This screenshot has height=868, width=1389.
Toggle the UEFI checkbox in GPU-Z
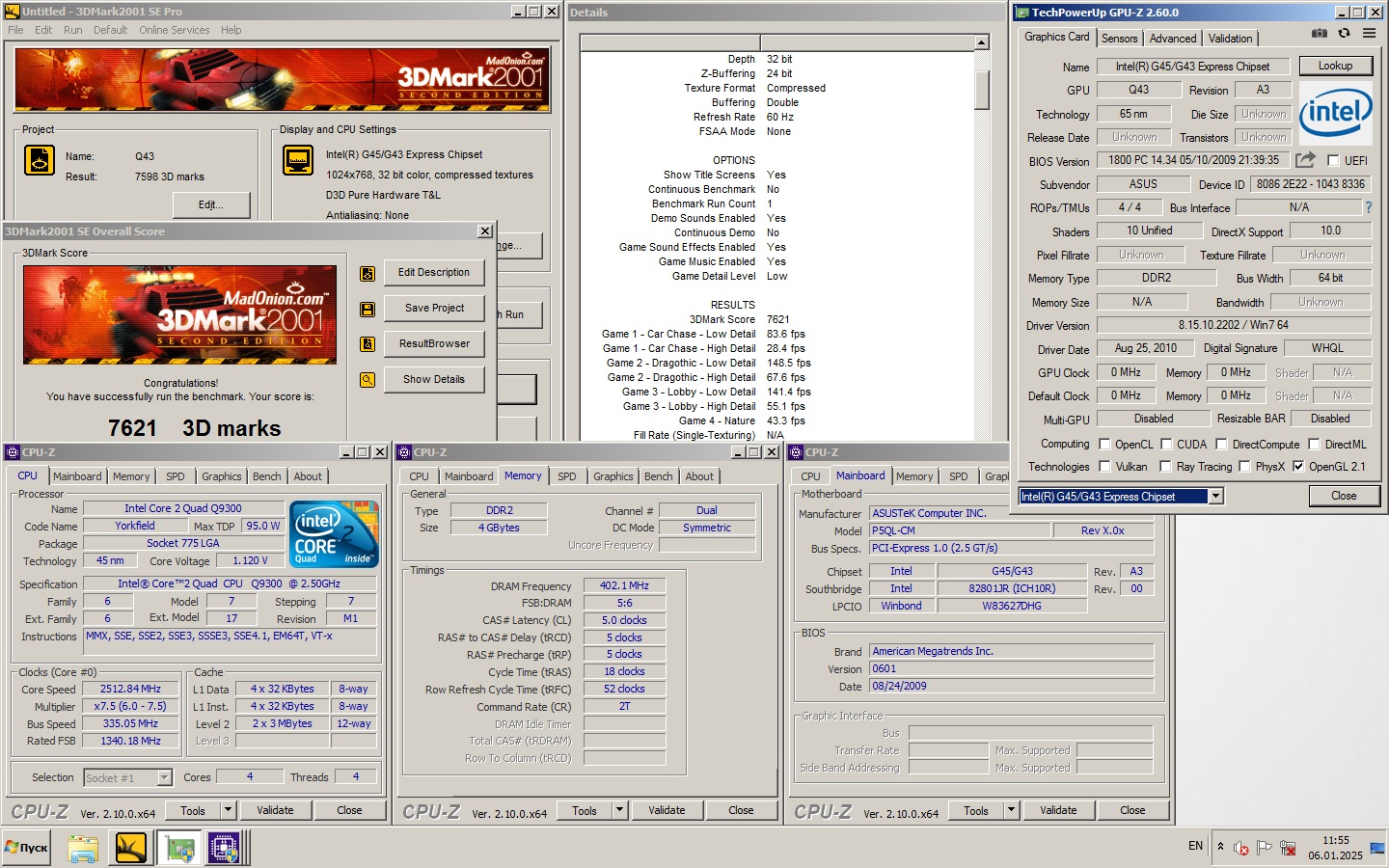click(1333, 160)
